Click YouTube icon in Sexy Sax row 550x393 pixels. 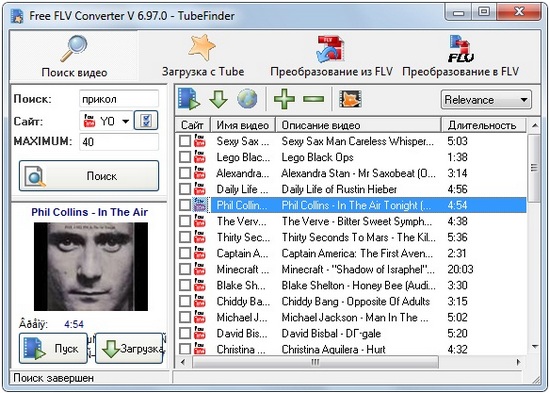point(200,141)
